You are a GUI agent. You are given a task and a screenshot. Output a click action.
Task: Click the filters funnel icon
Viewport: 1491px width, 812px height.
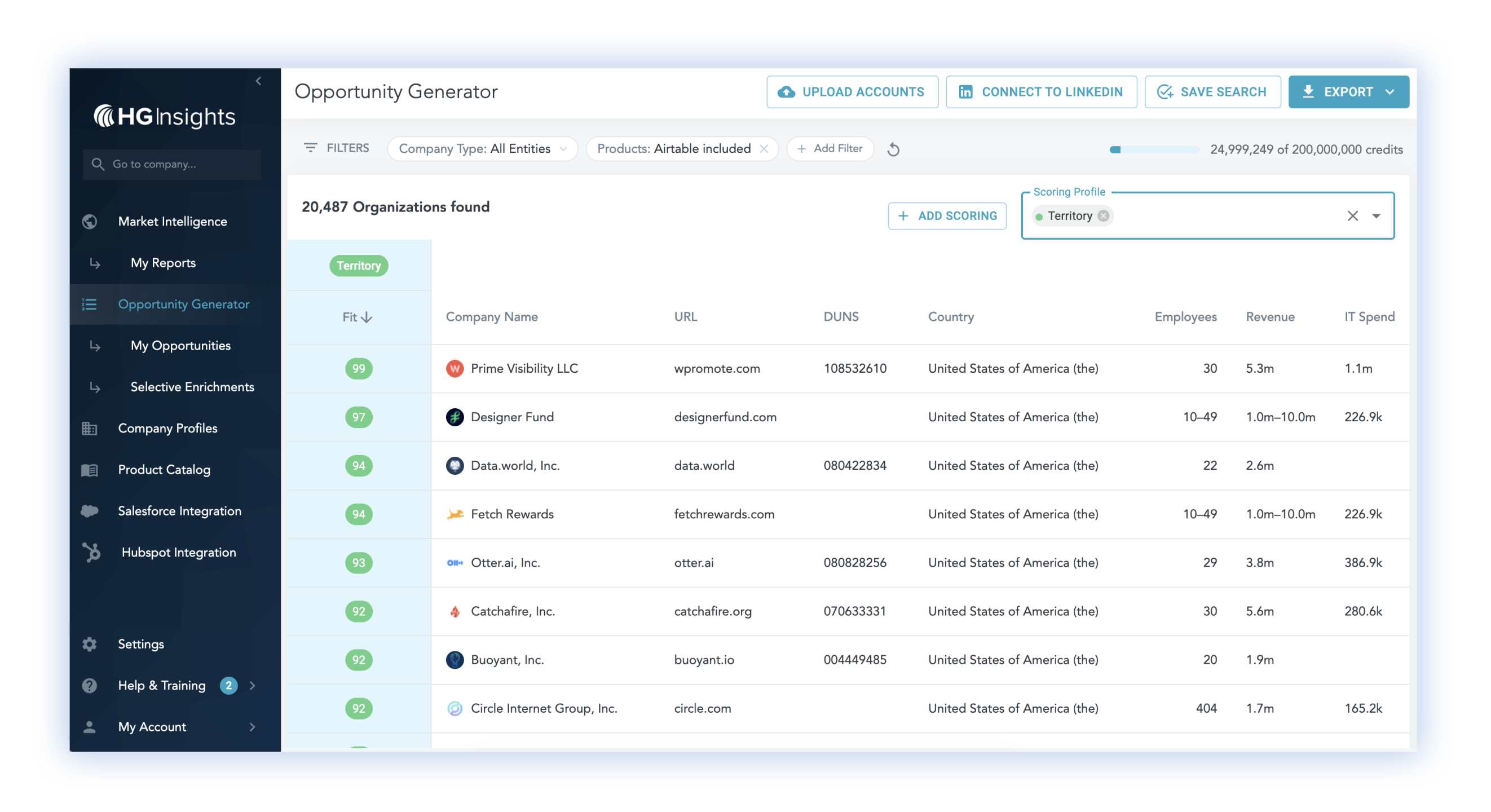point(310,148)
